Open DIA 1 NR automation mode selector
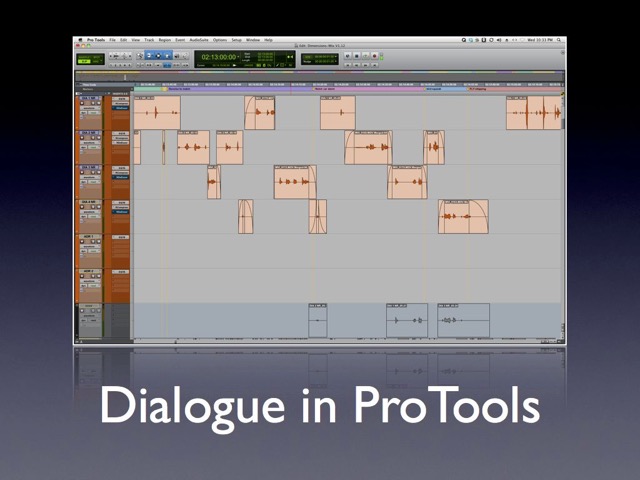 coord(94,113)
